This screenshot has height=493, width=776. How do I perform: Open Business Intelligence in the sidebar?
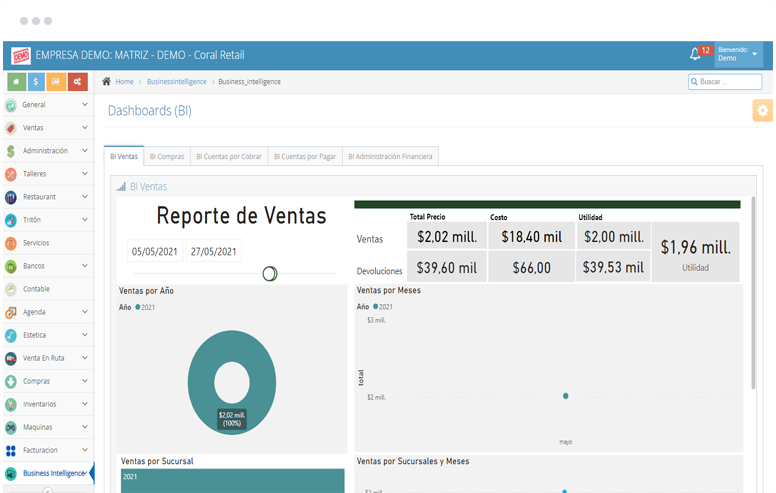click(48, 473)
